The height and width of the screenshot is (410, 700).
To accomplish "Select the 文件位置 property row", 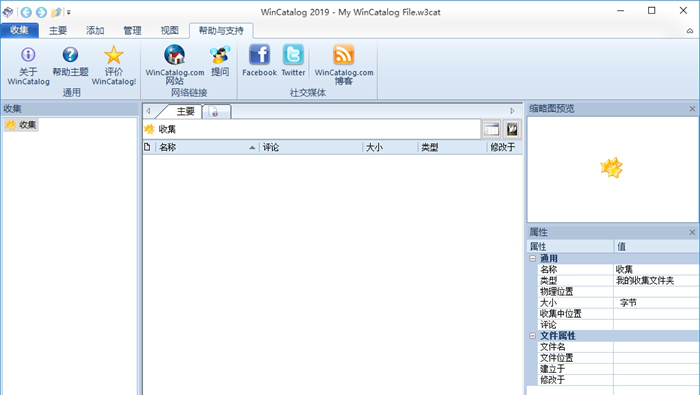I will pos(618,358).
